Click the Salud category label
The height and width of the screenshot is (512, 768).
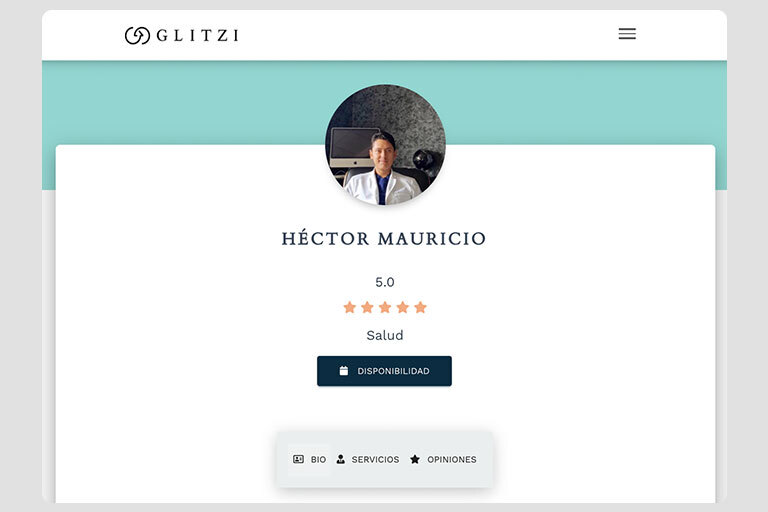pos(385,335)
